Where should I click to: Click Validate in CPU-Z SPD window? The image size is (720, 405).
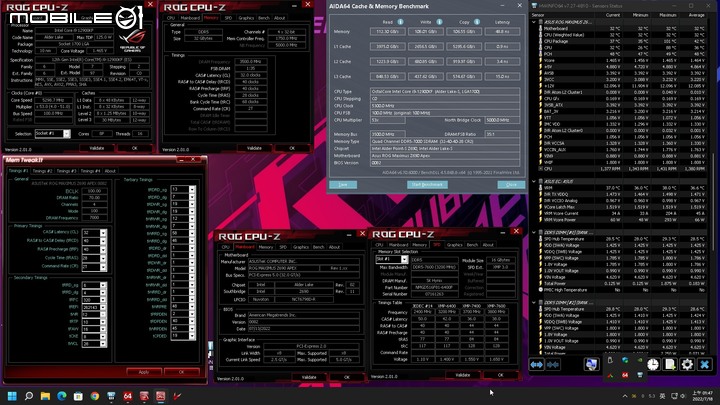(462, 375)
